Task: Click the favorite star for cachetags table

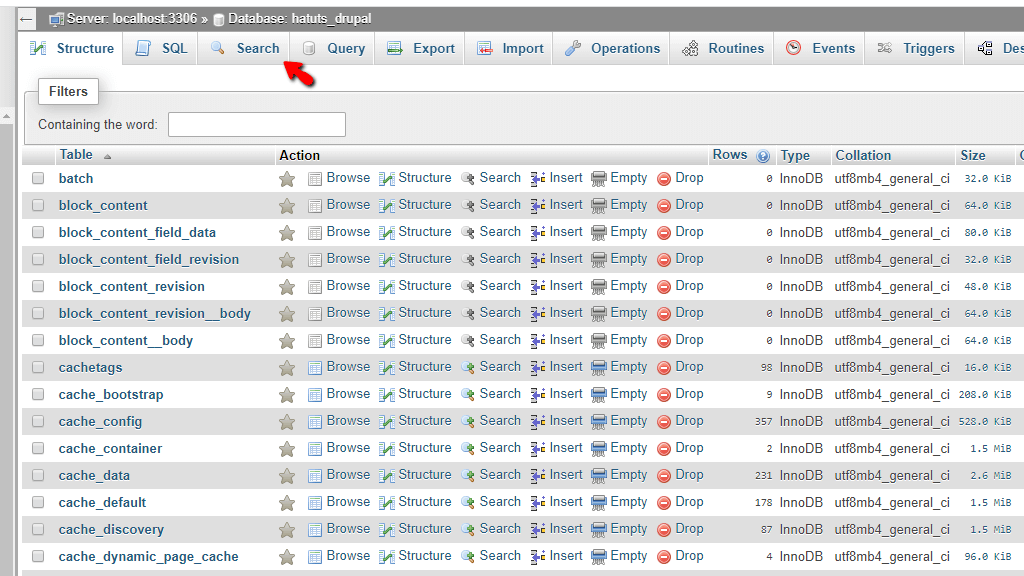Action: [x=287, y=368]
